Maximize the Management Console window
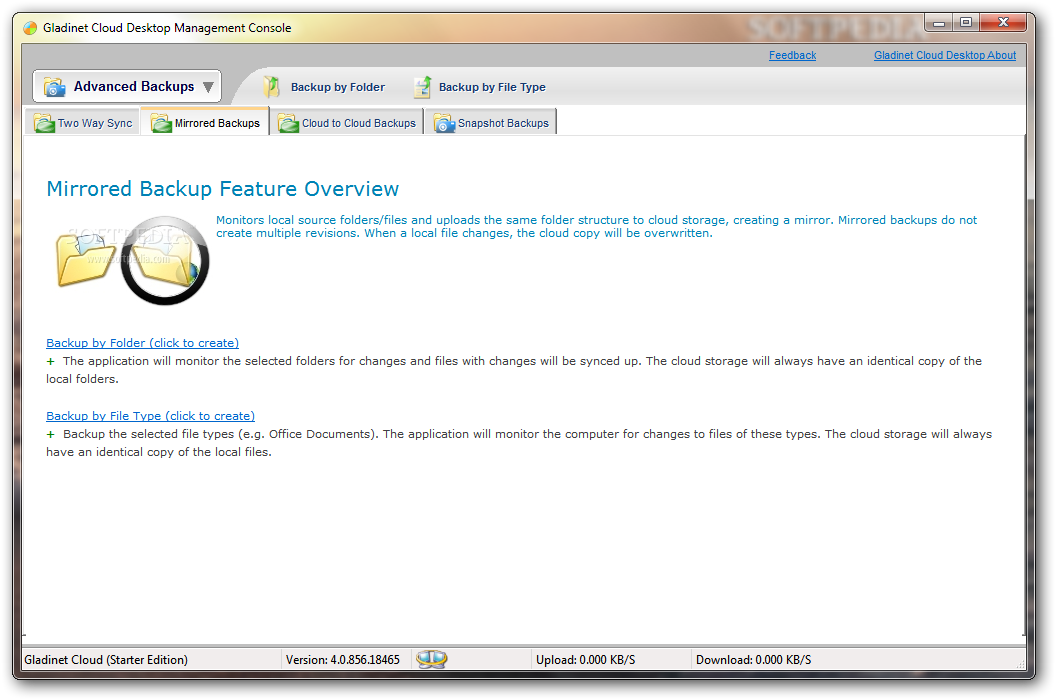 point(966,23)
